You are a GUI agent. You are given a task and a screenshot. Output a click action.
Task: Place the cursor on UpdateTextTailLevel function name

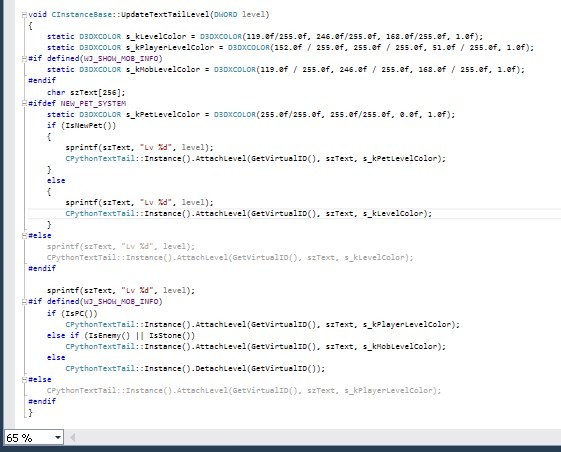[x=165, y=15]
